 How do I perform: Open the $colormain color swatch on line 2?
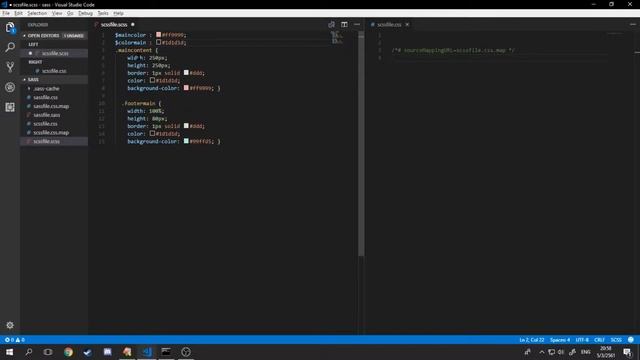click(158, 42)
